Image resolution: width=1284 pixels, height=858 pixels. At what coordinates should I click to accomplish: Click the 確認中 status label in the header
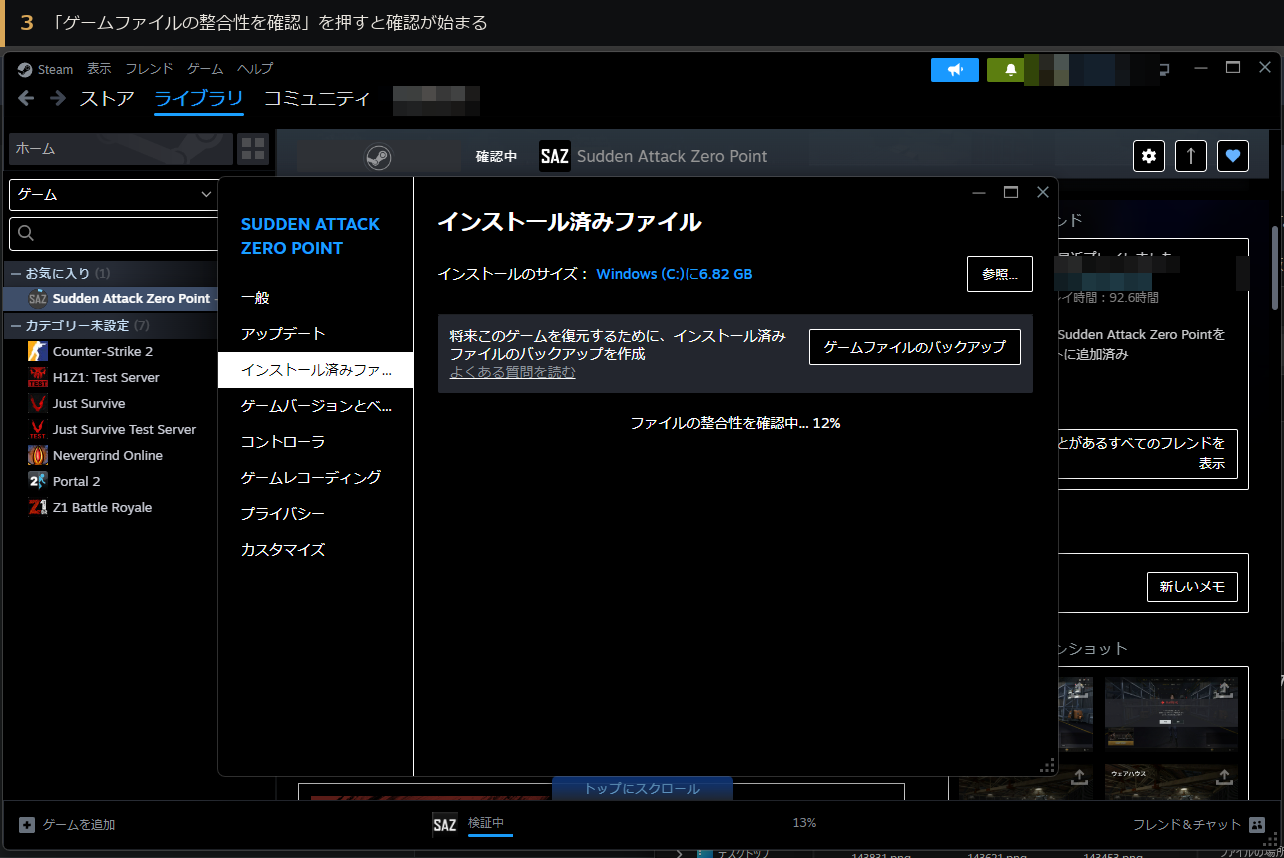click(496, 156)
